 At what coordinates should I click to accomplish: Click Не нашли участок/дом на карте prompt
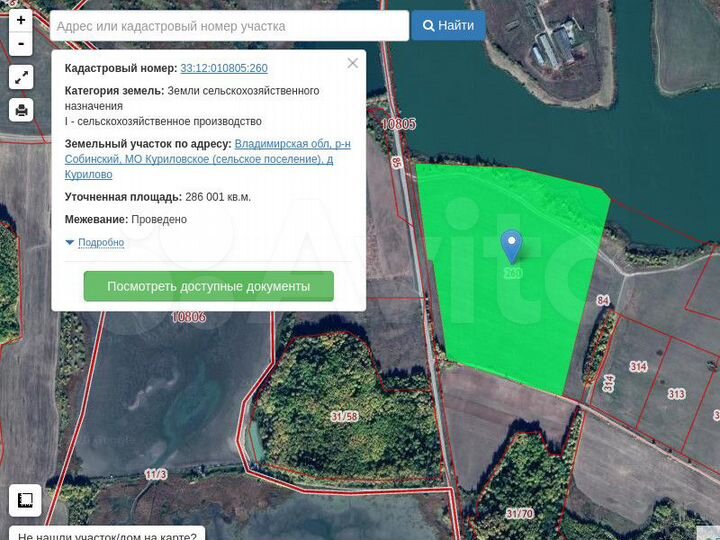(x=107, y=534)
